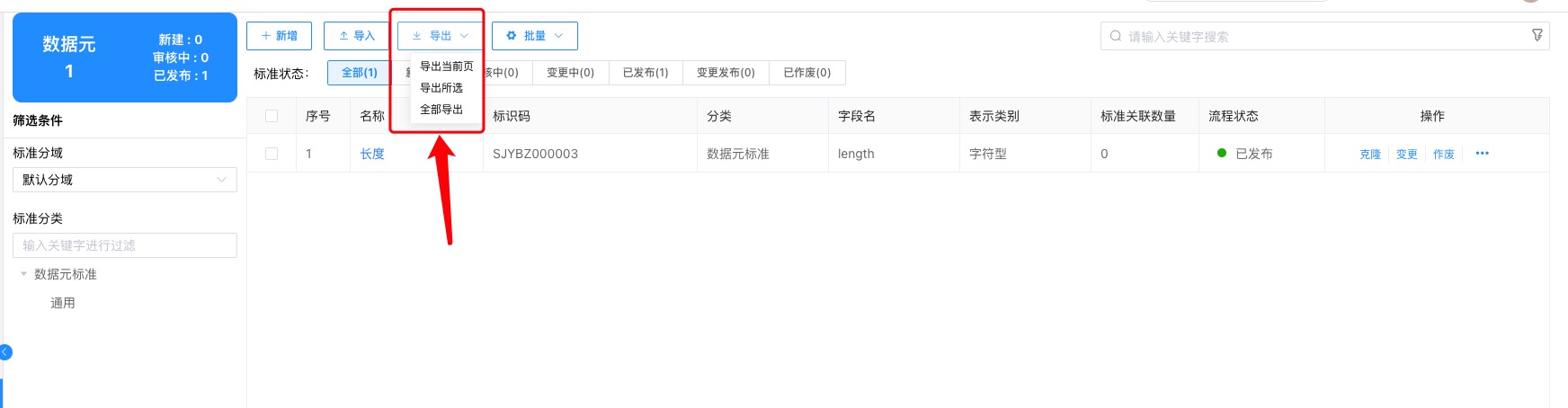Click the filter funnel icon in search box
The height and width of the screenshot is (408, 1568).
(1537, 35)
